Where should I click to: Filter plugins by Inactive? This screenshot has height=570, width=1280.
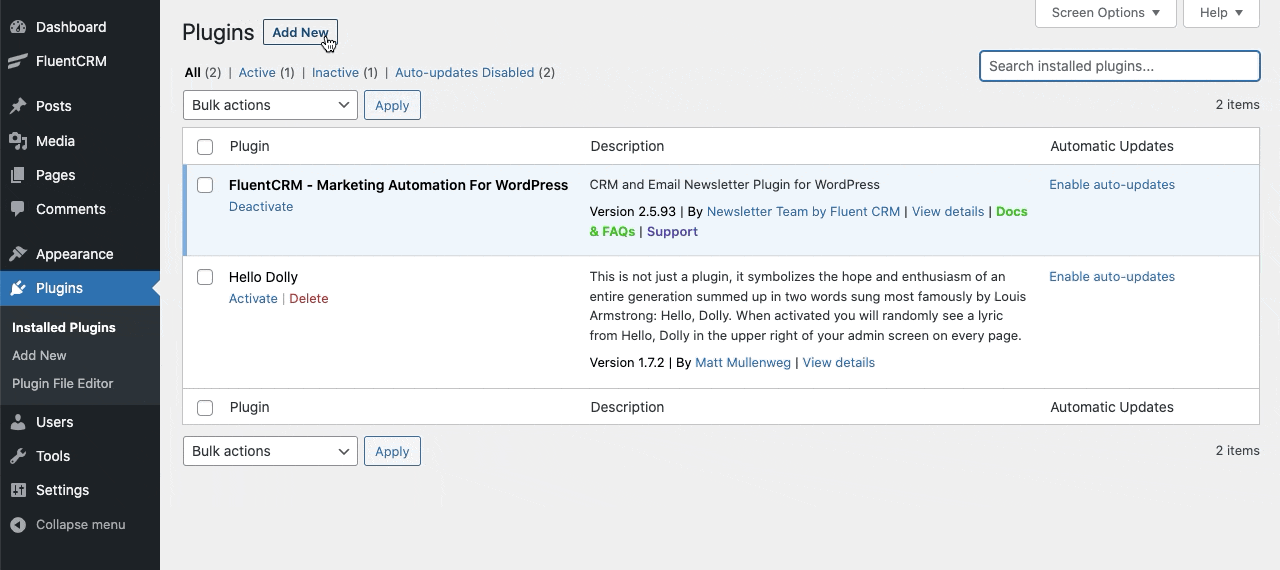coord(335,72)
